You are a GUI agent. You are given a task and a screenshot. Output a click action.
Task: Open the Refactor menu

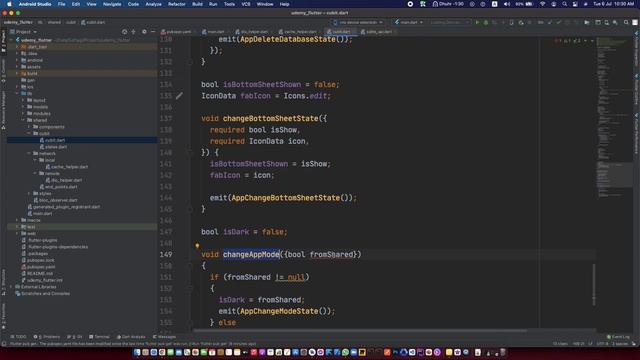pos(177,4)
